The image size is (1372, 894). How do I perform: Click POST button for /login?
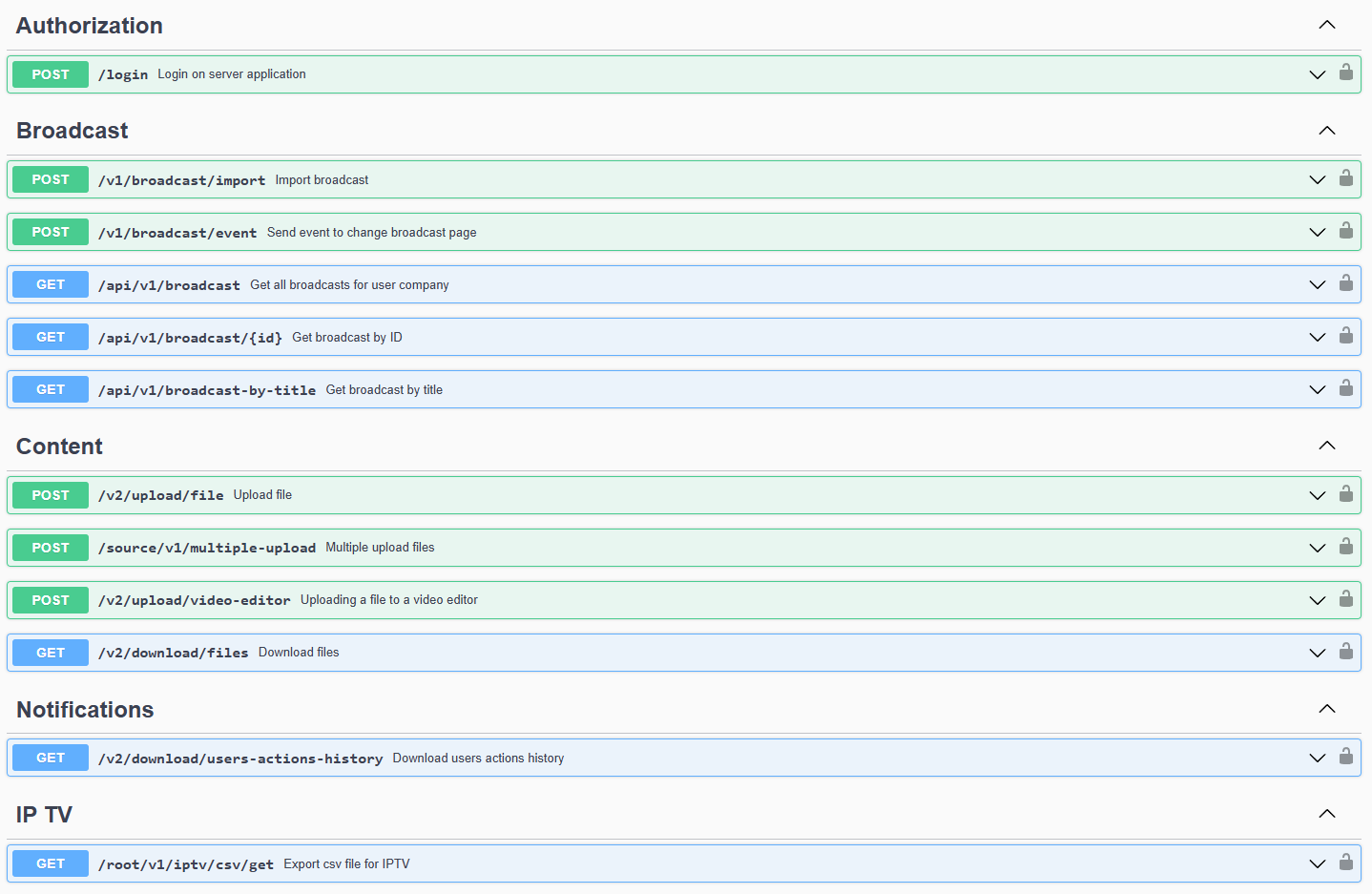(x=51, y=74)
